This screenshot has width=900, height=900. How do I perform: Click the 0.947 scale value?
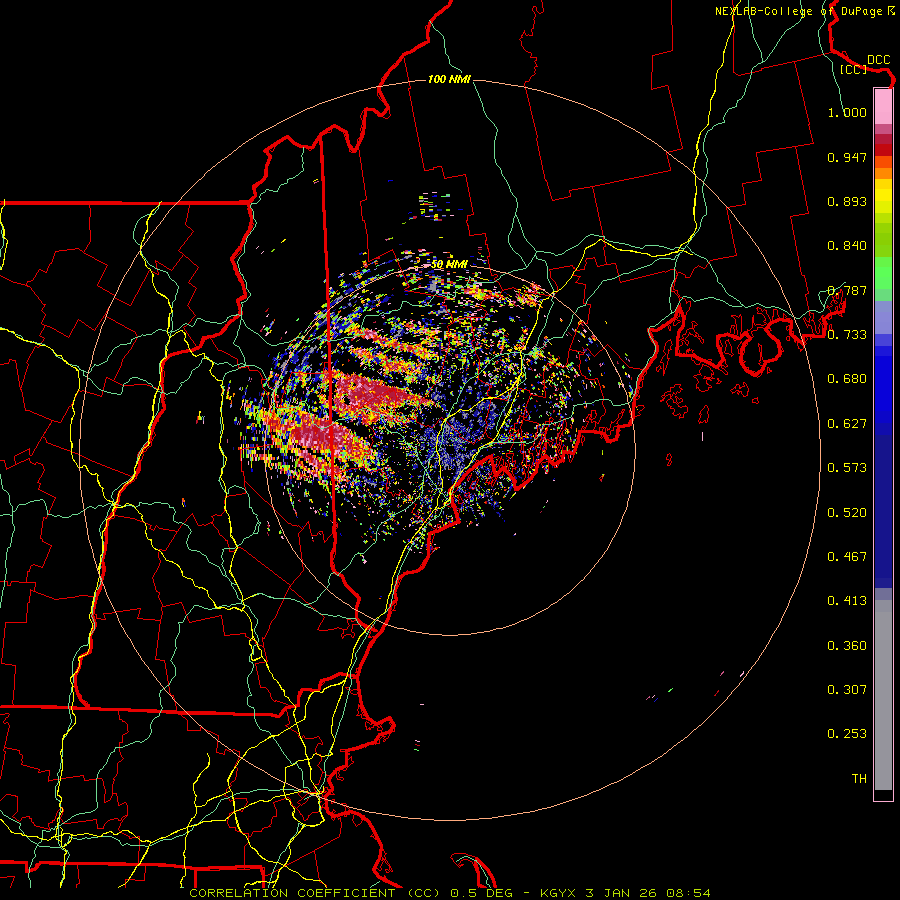847,157
